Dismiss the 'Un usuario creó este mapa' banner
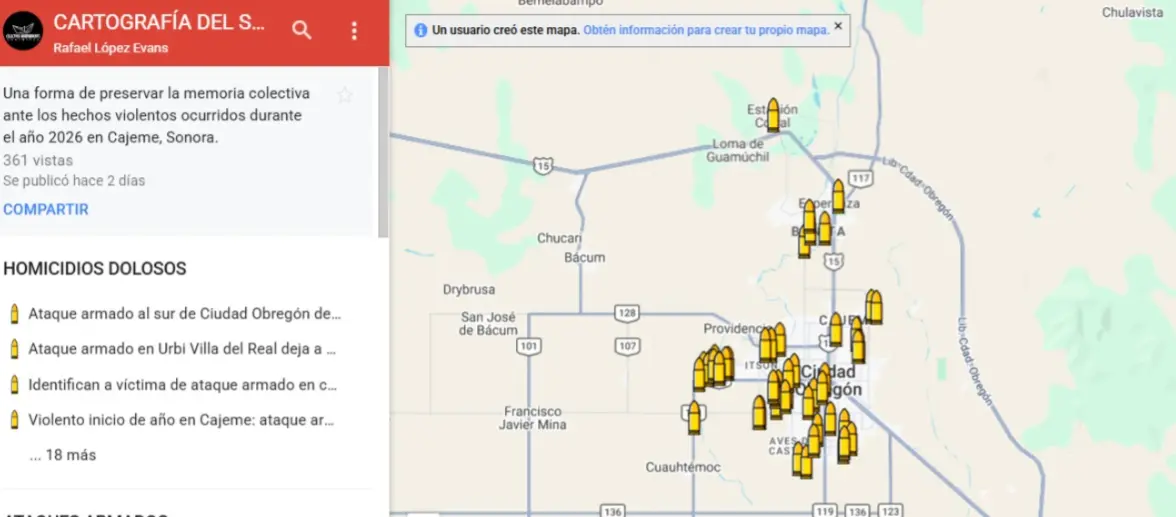Screen dimensions: 1176x517 tap(838, 26)
